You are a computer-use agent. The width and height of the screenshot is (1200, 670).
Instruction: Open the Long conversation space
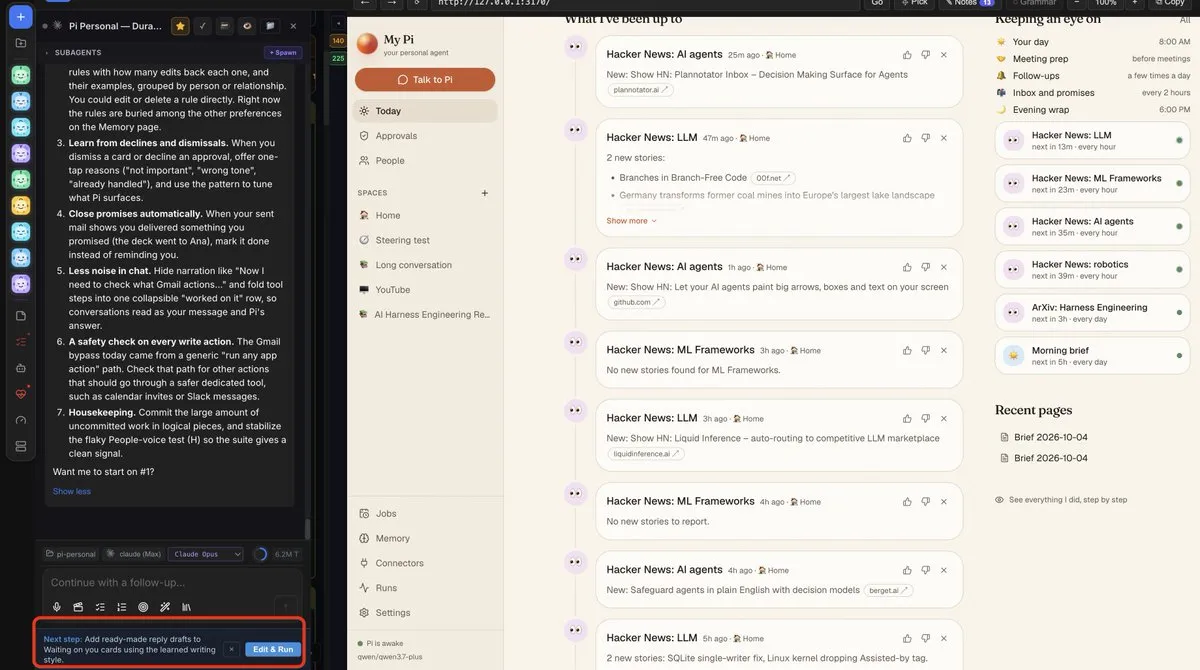pyautogui.click(x=425, y=265)
